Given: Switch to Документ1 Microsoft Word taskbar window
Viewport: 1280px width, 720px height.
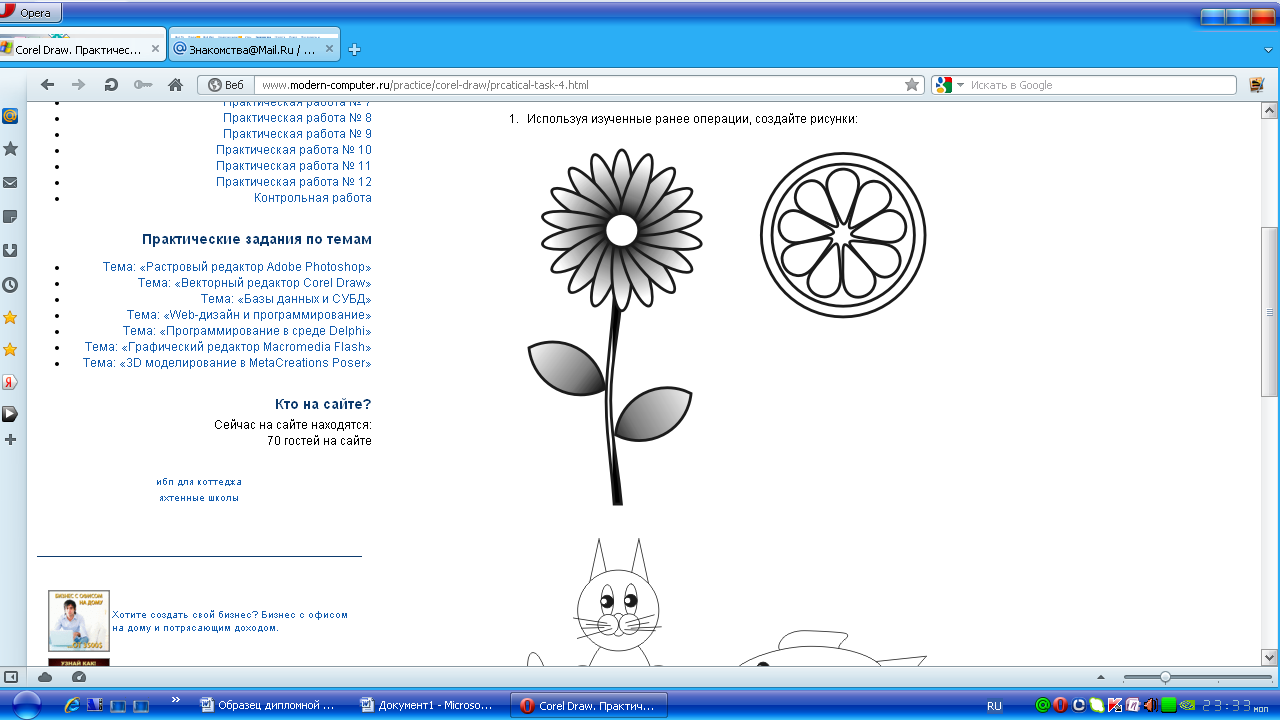Looking at the screenshot, I should coord(428,705).
